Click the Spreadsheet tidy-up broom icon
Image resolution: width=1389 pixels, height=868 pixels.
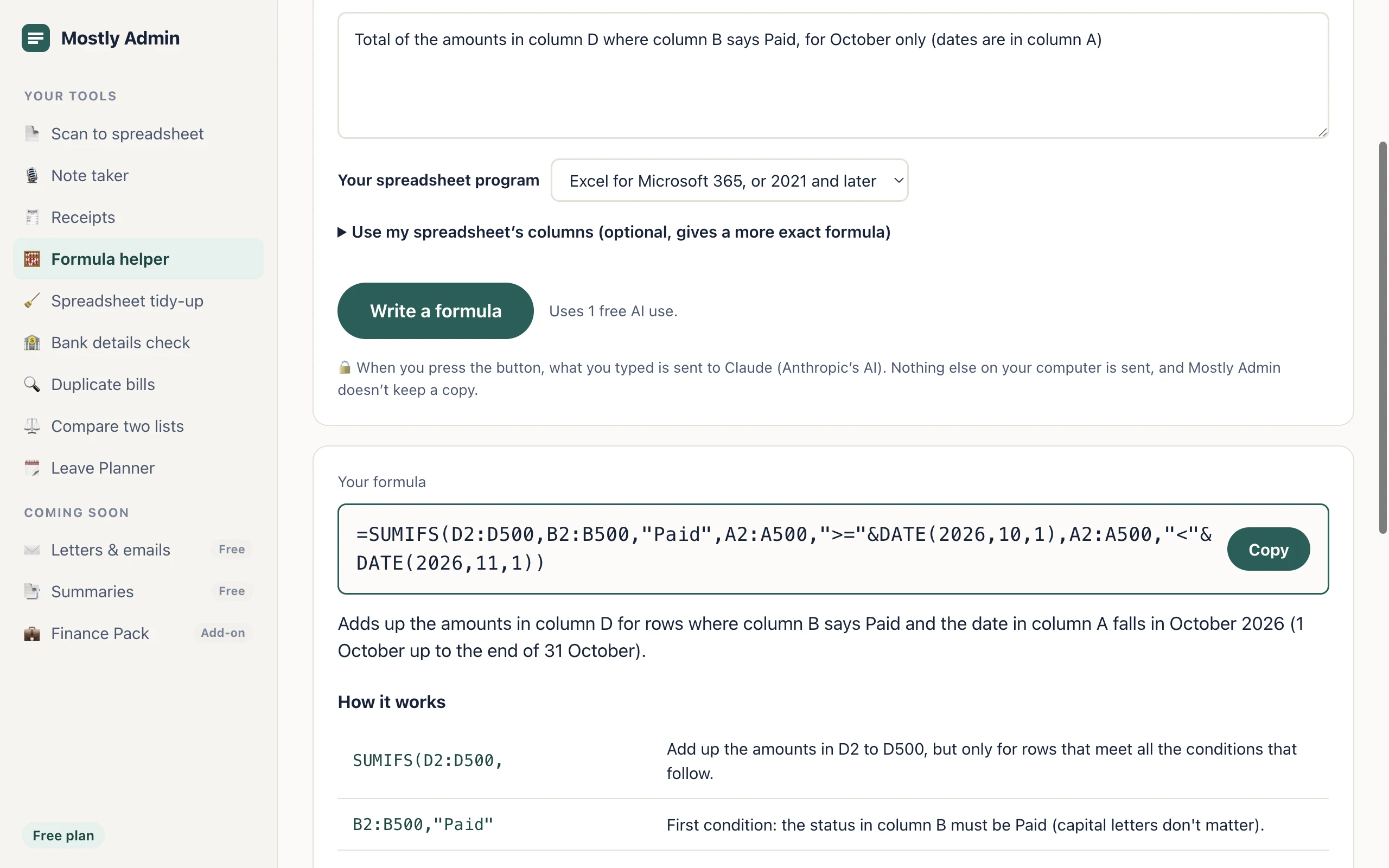(32, 301)
